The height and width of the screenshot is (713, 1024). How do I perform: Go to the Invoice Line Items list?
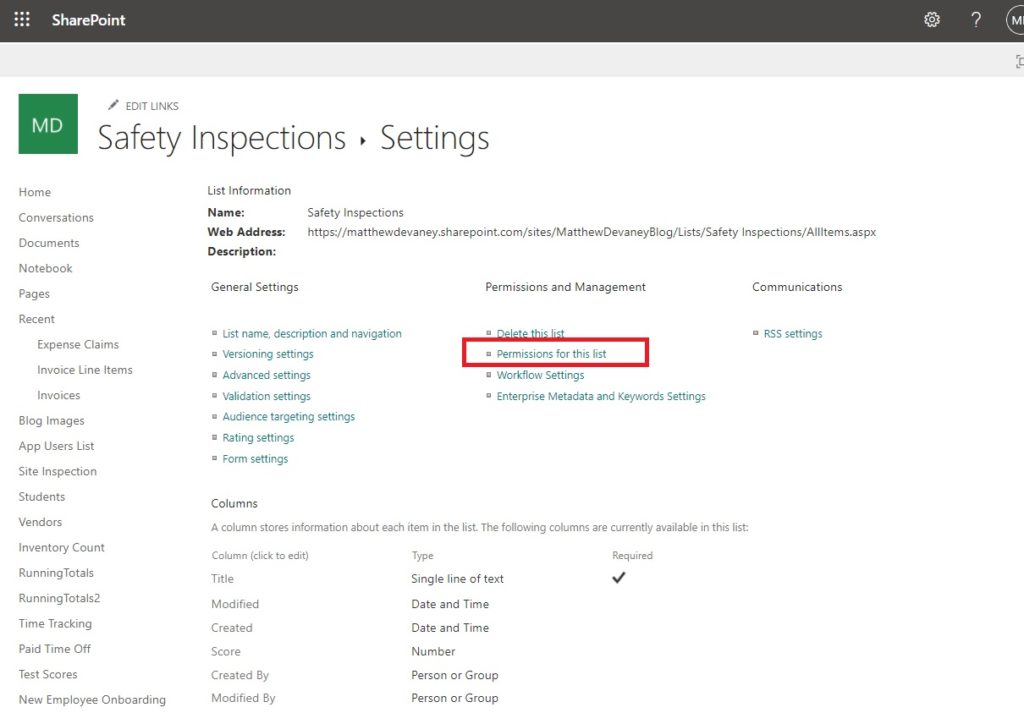point(85,370)
